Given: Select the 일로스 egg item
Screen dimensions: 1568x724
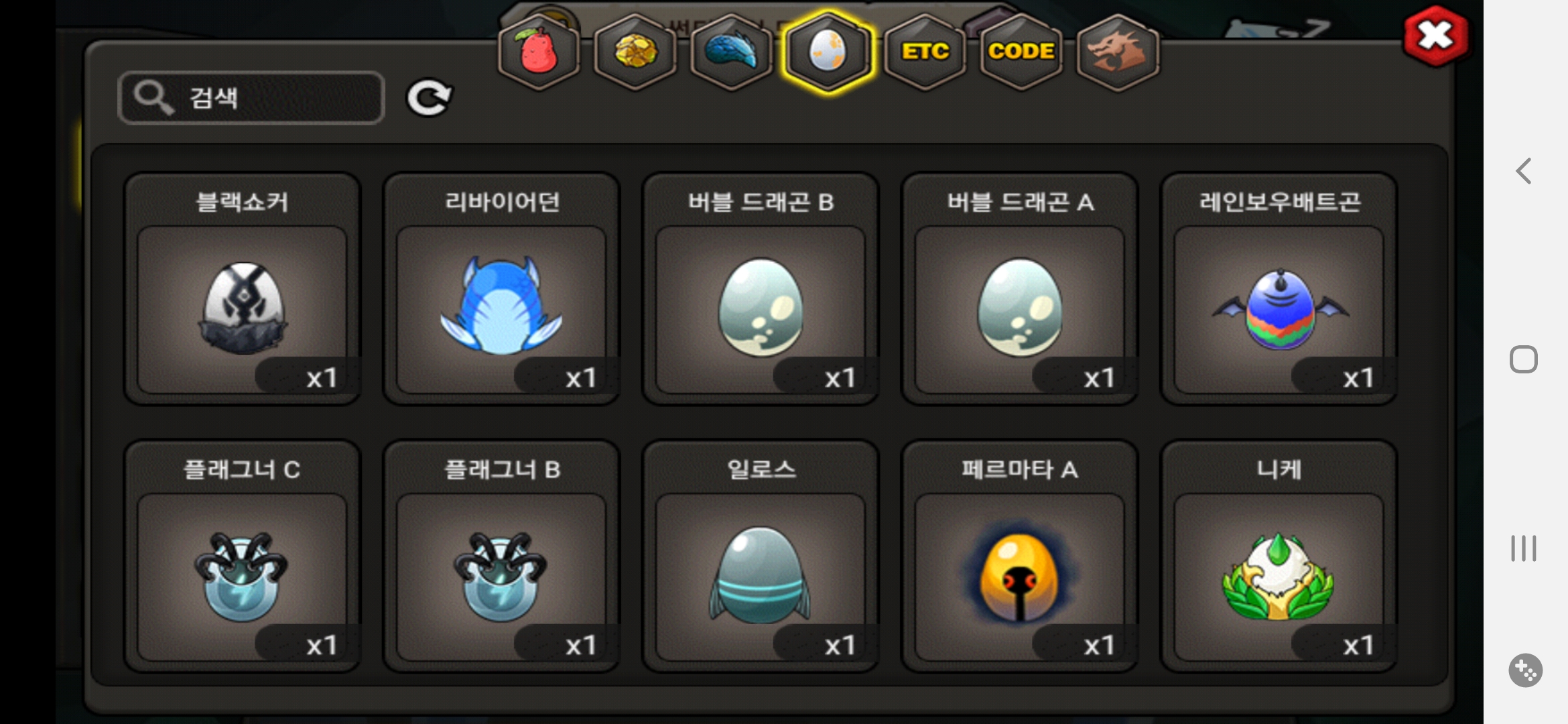Looking at the screenshot, I should point(761,556).
